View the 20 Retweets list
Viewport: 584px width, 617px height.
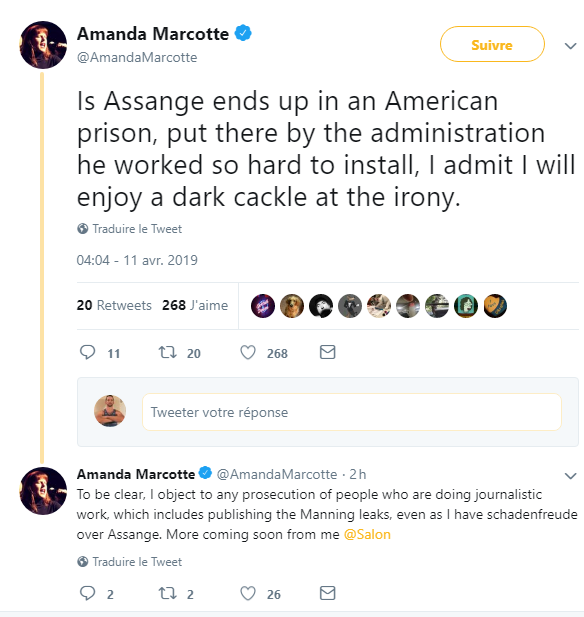pyautogui.click(x=114, y=305)
